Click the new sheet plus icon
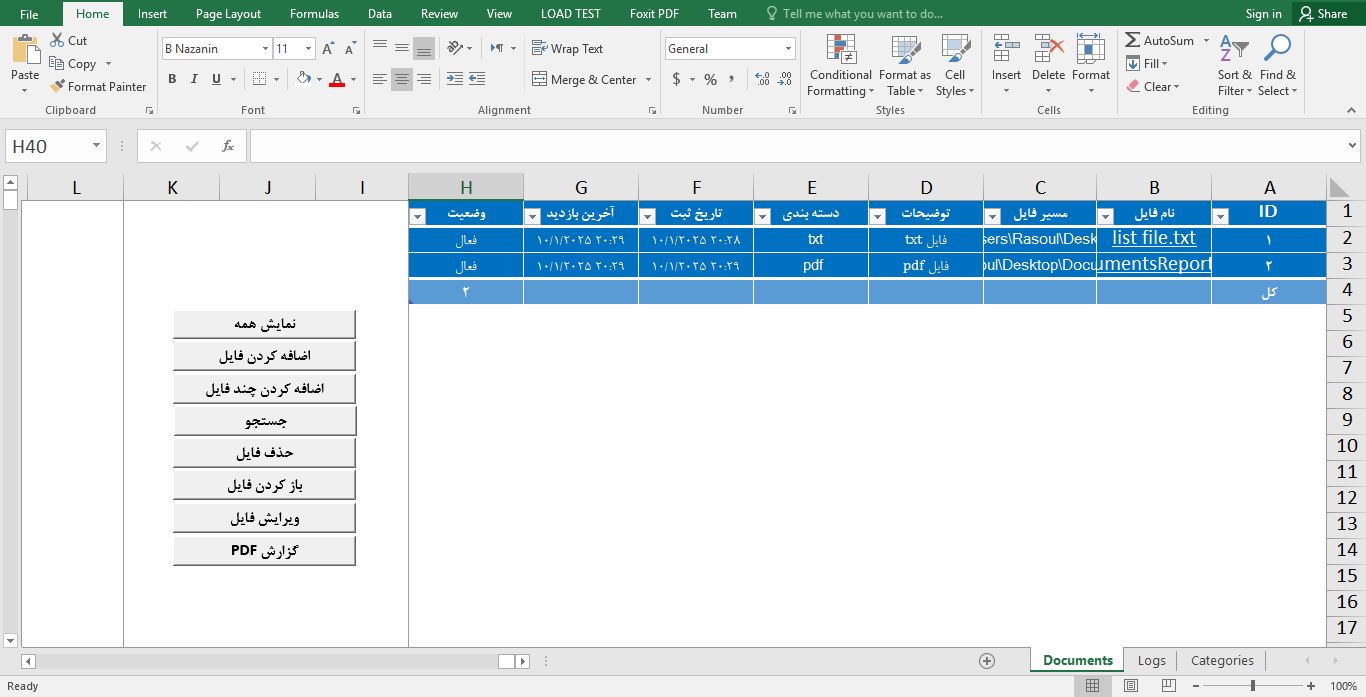The width and height of the screenshot is (1366, 697). pyautogui.click(x=987, y=661)
